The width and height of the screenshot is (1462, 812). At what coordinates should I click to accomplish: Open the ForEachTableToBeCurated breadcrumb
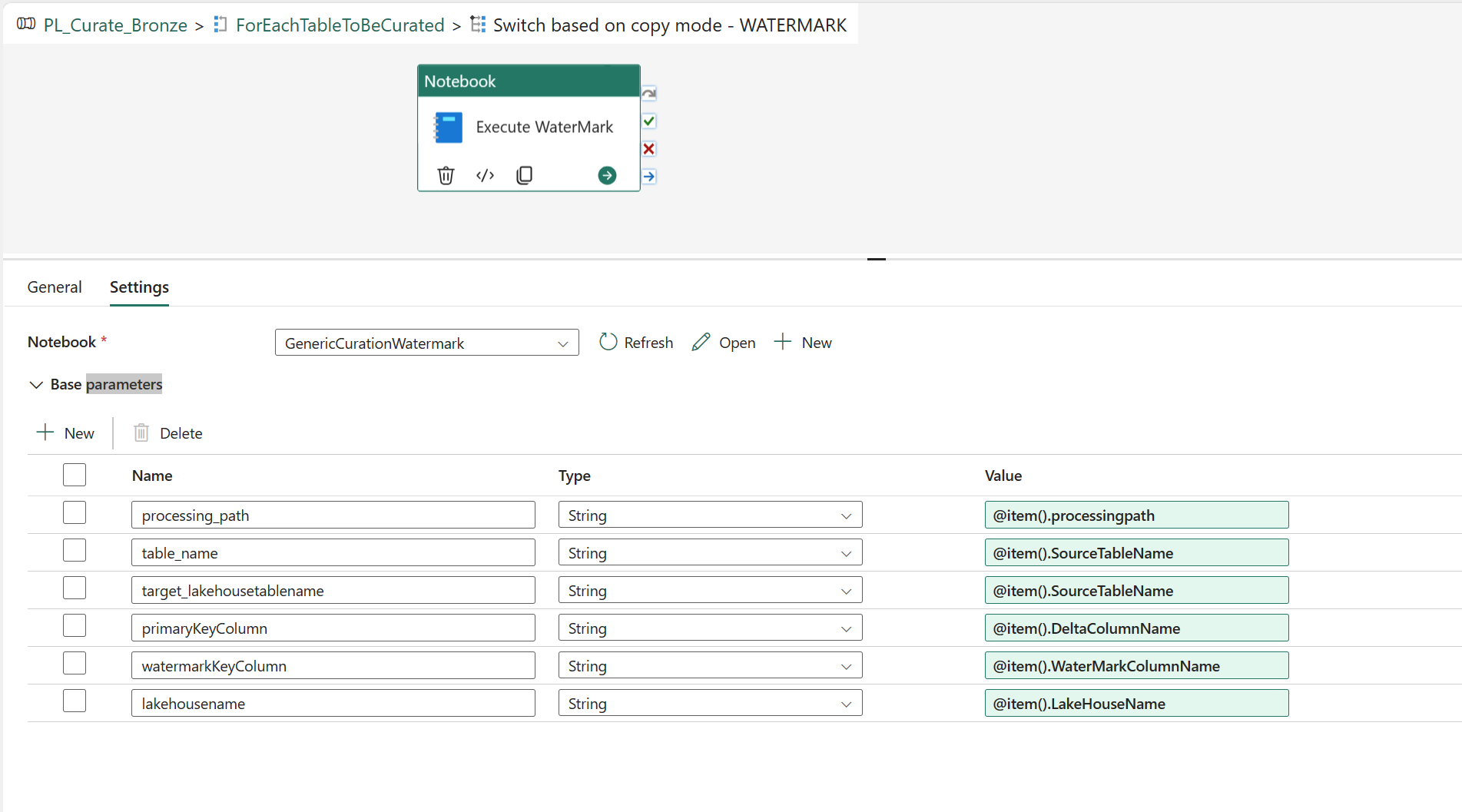(340, 24)
